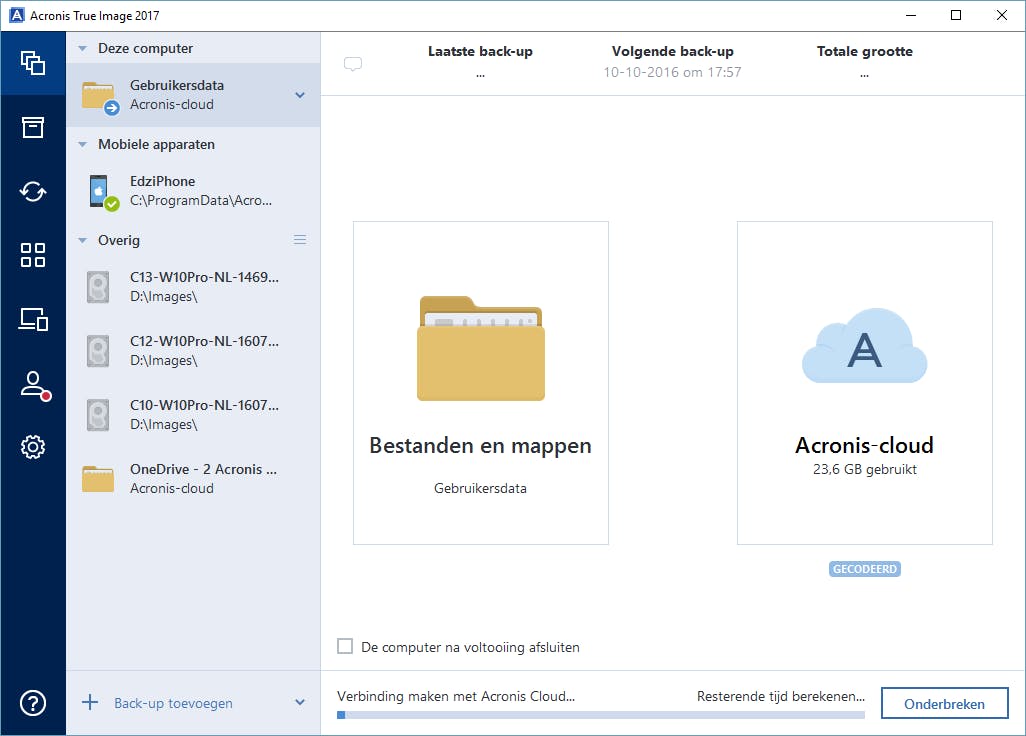Click the Acronis cloud icon in destination card

click(x=864, y=346)
